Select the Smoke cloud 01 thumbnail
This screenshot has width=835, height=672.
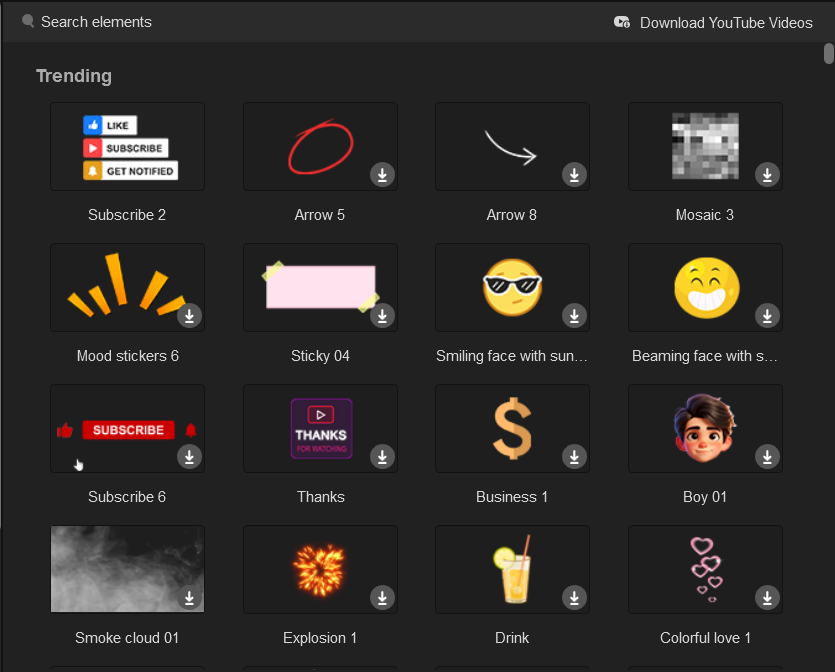pyautogui.click(x=127, y=569)
